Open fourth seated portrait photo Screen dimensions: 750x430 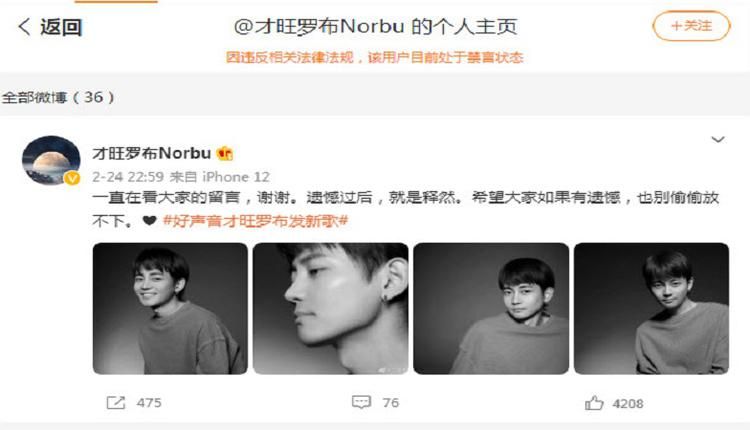click(651, 309)
